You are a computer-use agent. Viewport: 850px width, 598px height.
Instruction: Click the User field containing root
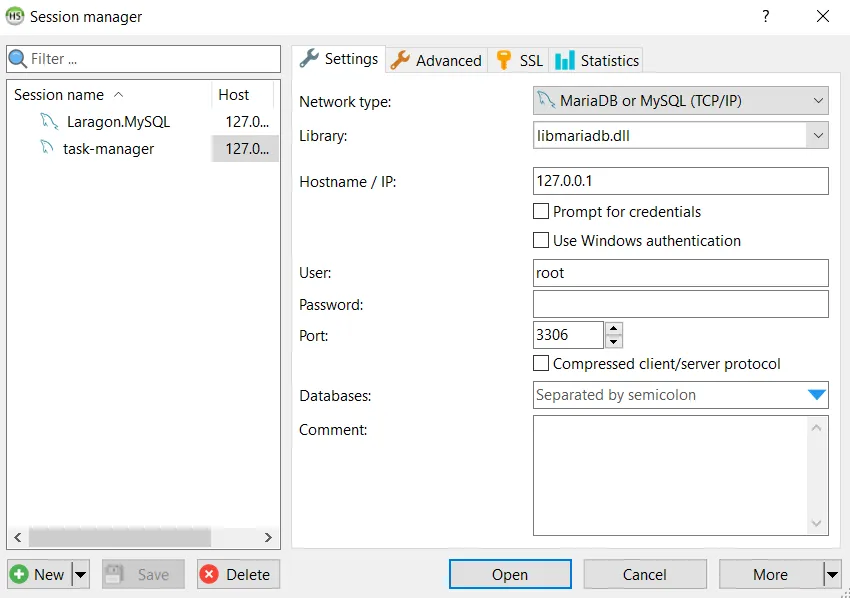680,273
